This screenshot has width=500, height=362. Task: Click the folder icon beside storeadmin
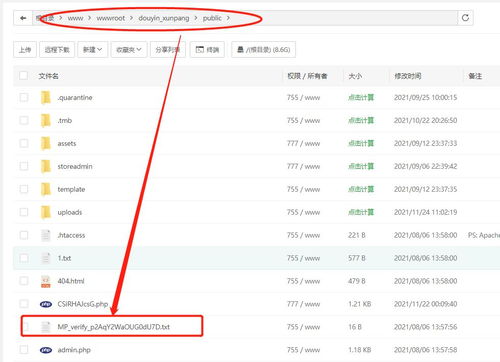click(x=46, y=166)
